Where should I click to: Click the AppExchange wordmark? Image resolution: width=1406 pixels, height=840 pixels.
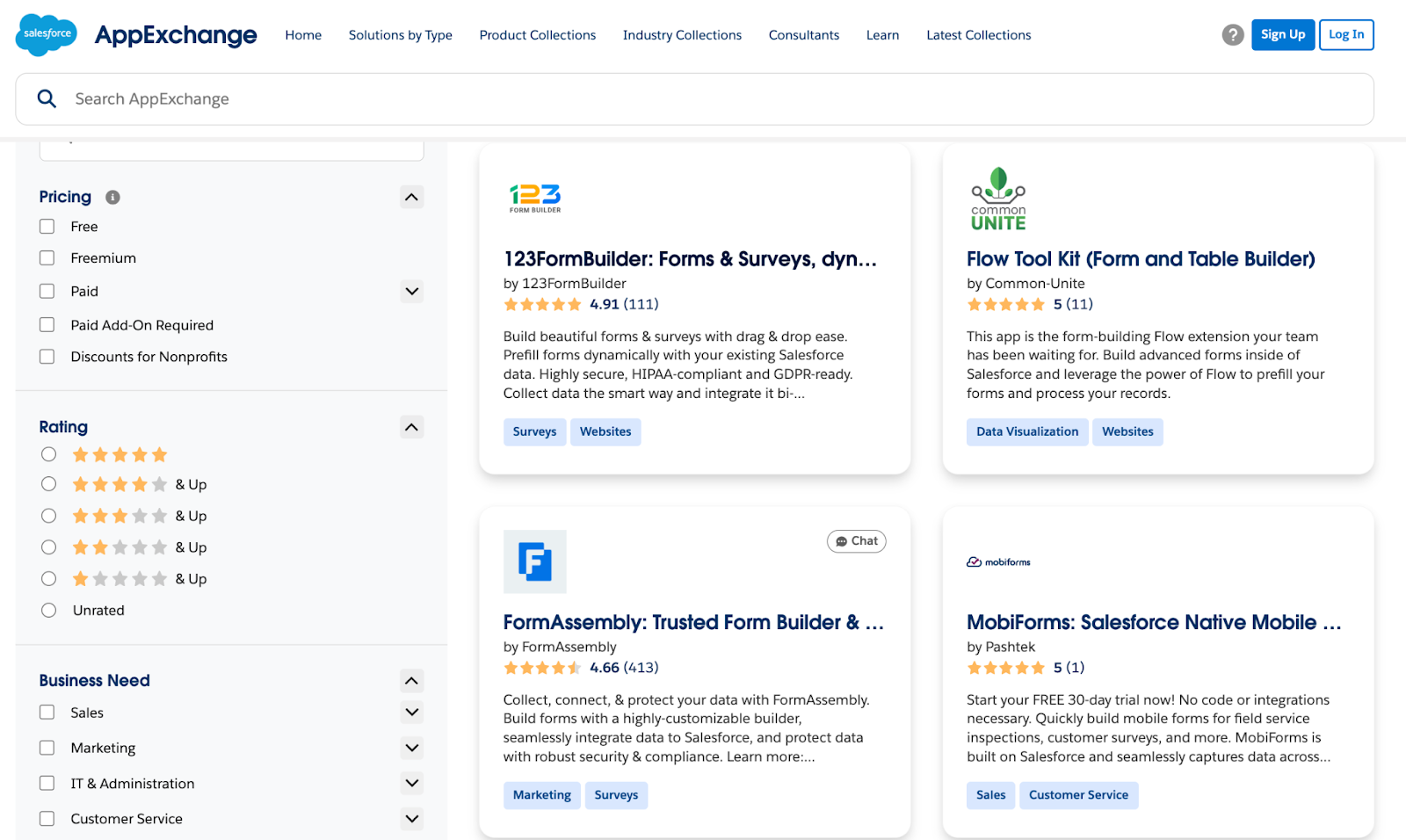176,35
